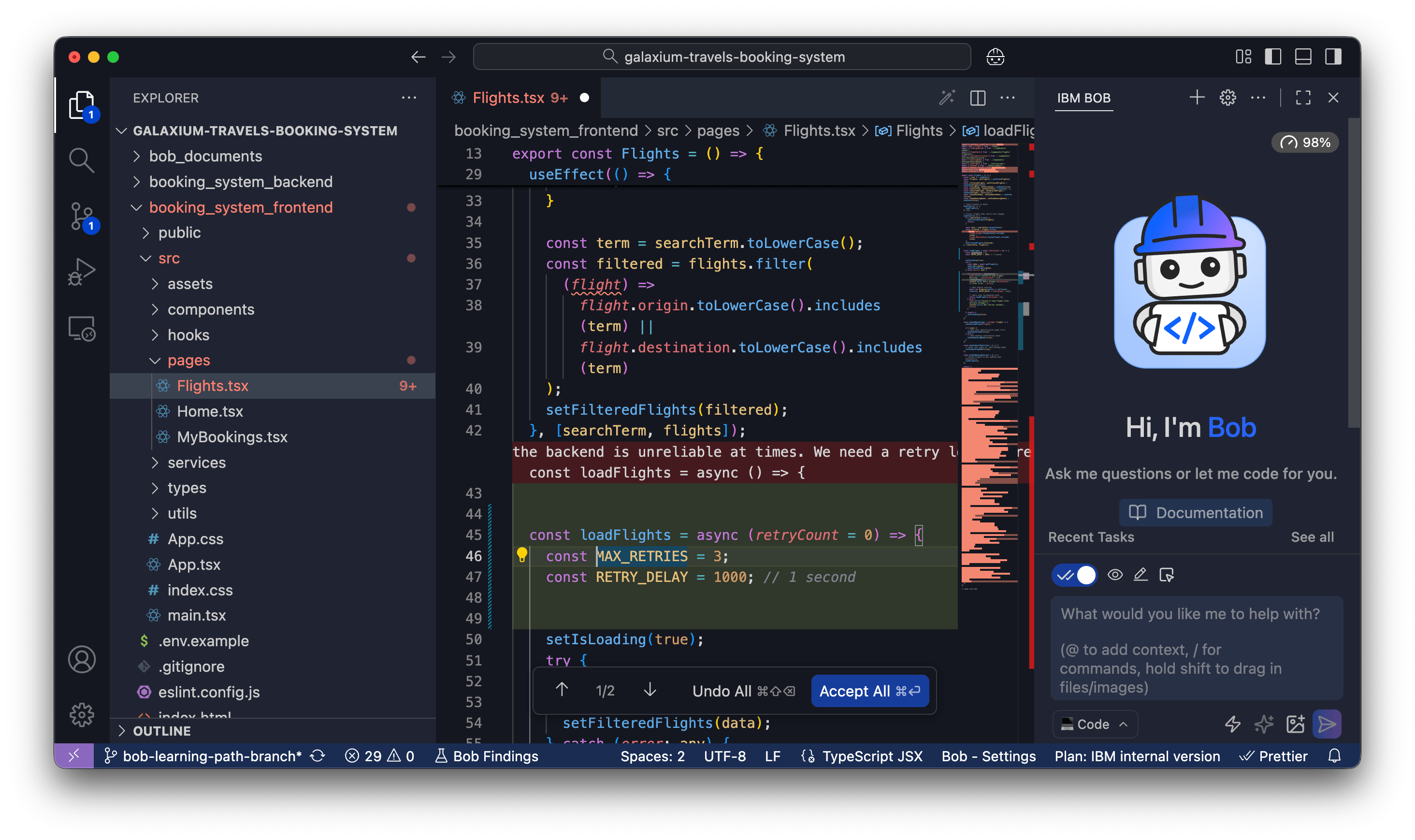Open IBM Bob settings gear icon
Image resolution: width=1415 pixels, height=840 pixels.
pos(1227,98)
